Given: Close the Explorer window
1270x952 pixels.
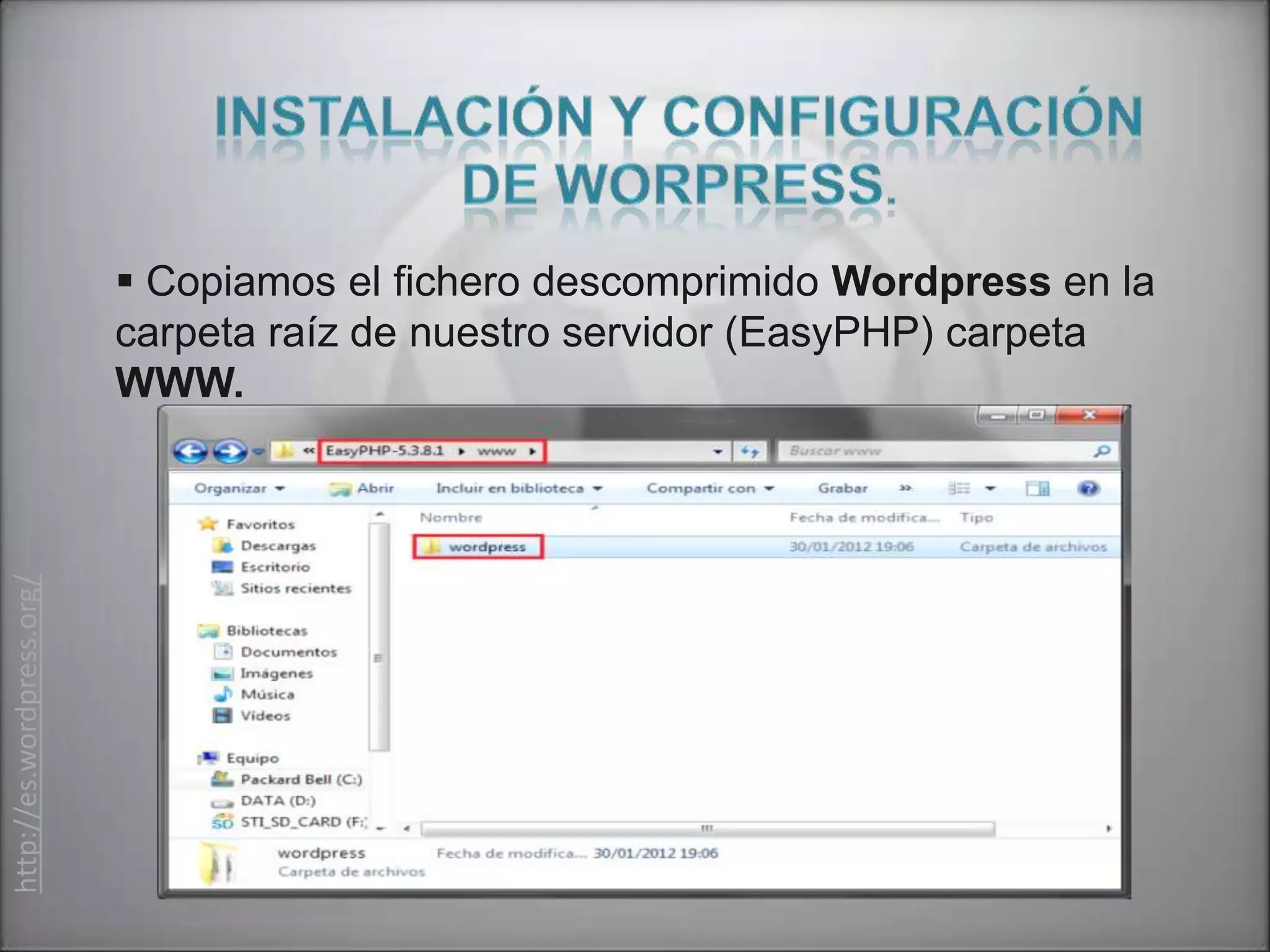Looking at the screenshot, I should click(x=1089, y=415).
